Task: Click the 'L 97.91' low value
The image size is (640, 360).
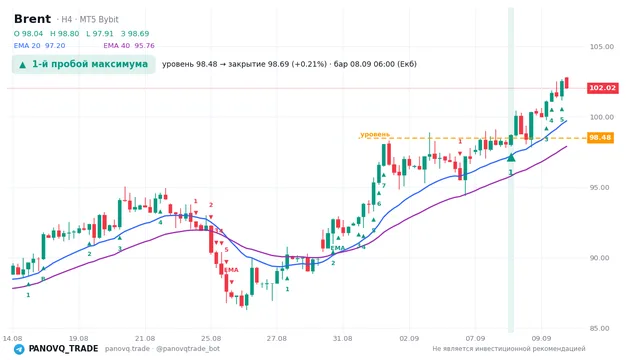Action: click(x=100, y=34)
